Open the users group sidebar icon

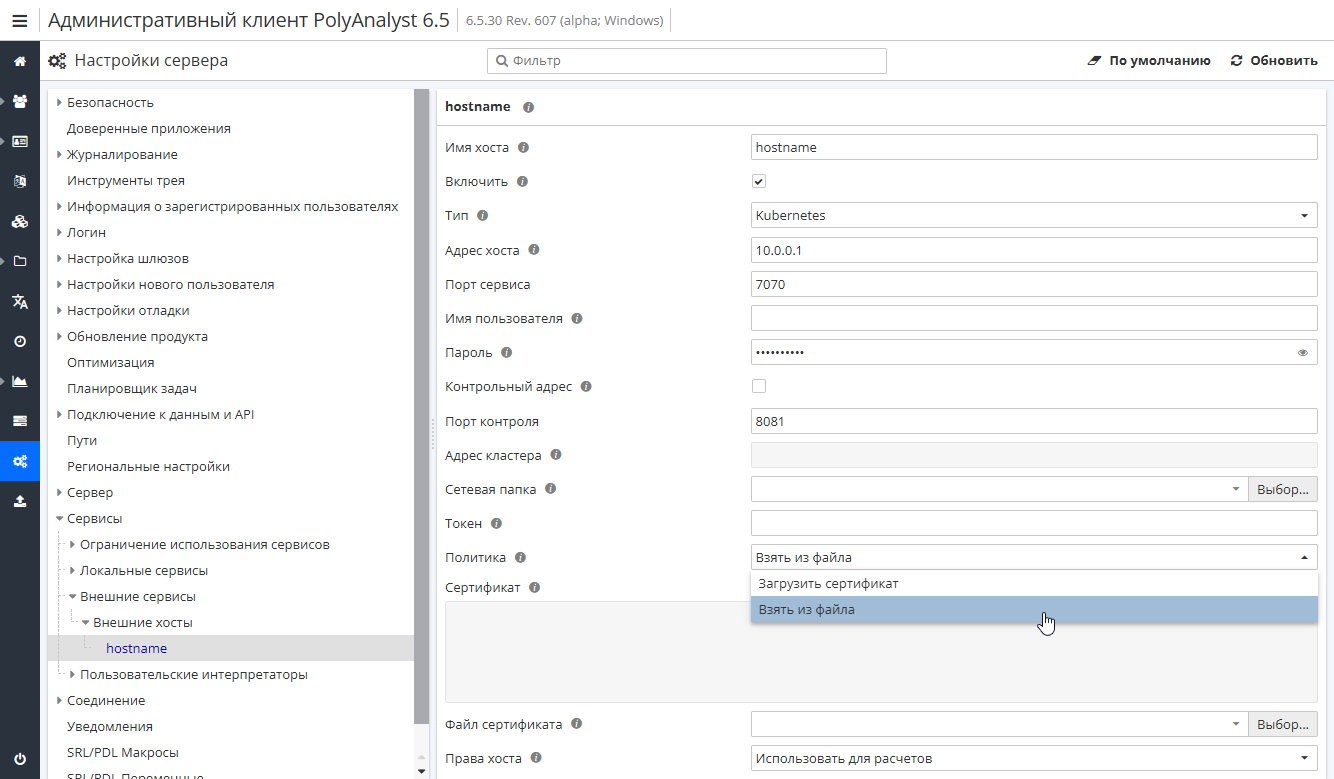pyautogui.click(x=20, y=101)
